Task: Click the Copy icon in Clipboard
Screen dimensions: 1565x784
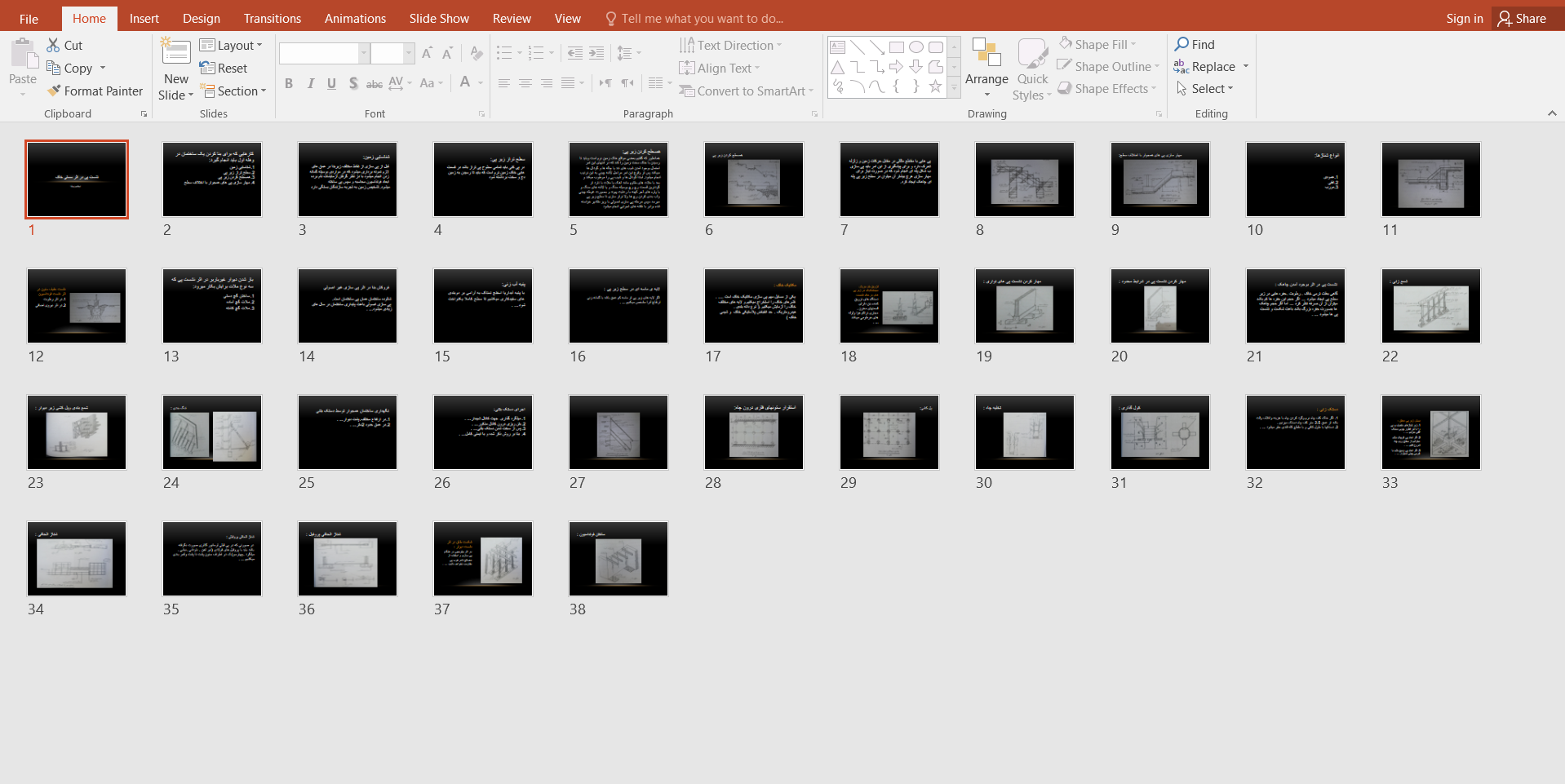Action: (x=54, y=68)
